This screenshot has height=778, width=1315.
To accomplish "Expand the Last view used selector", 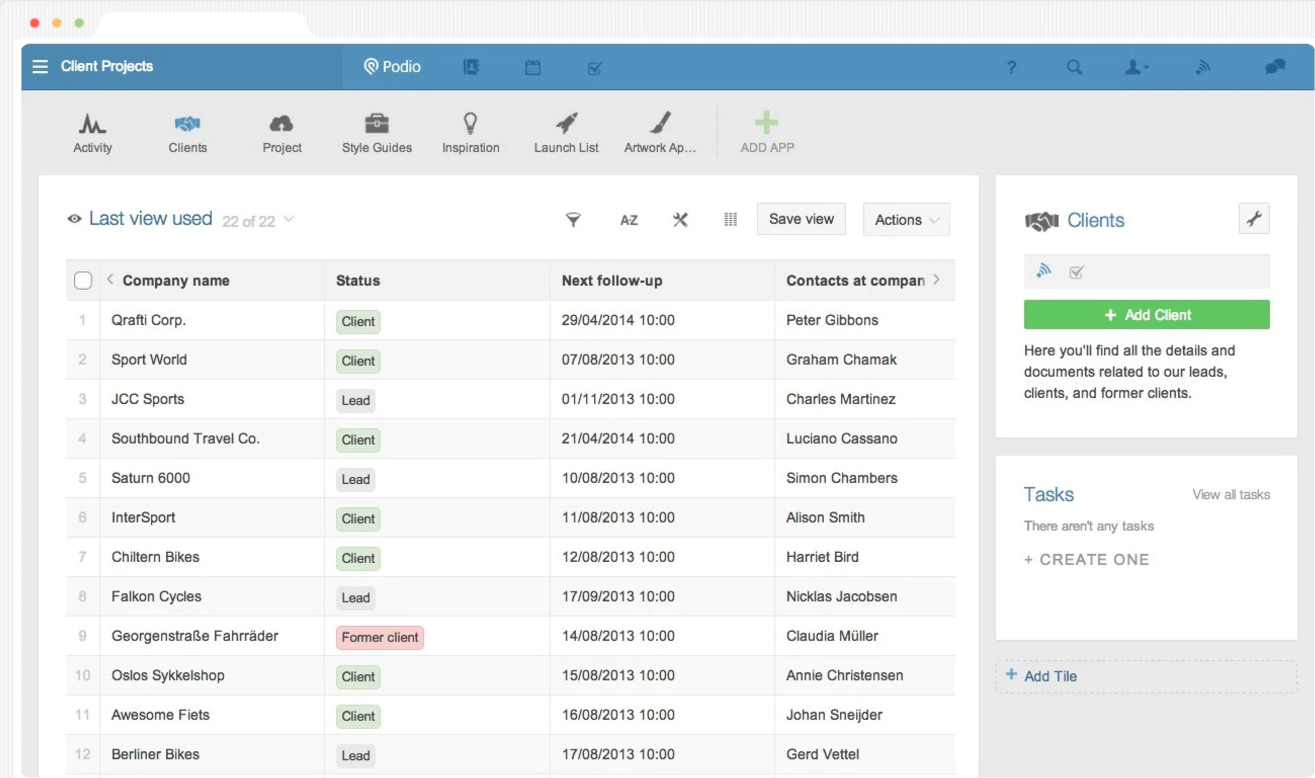I will 287,221.
